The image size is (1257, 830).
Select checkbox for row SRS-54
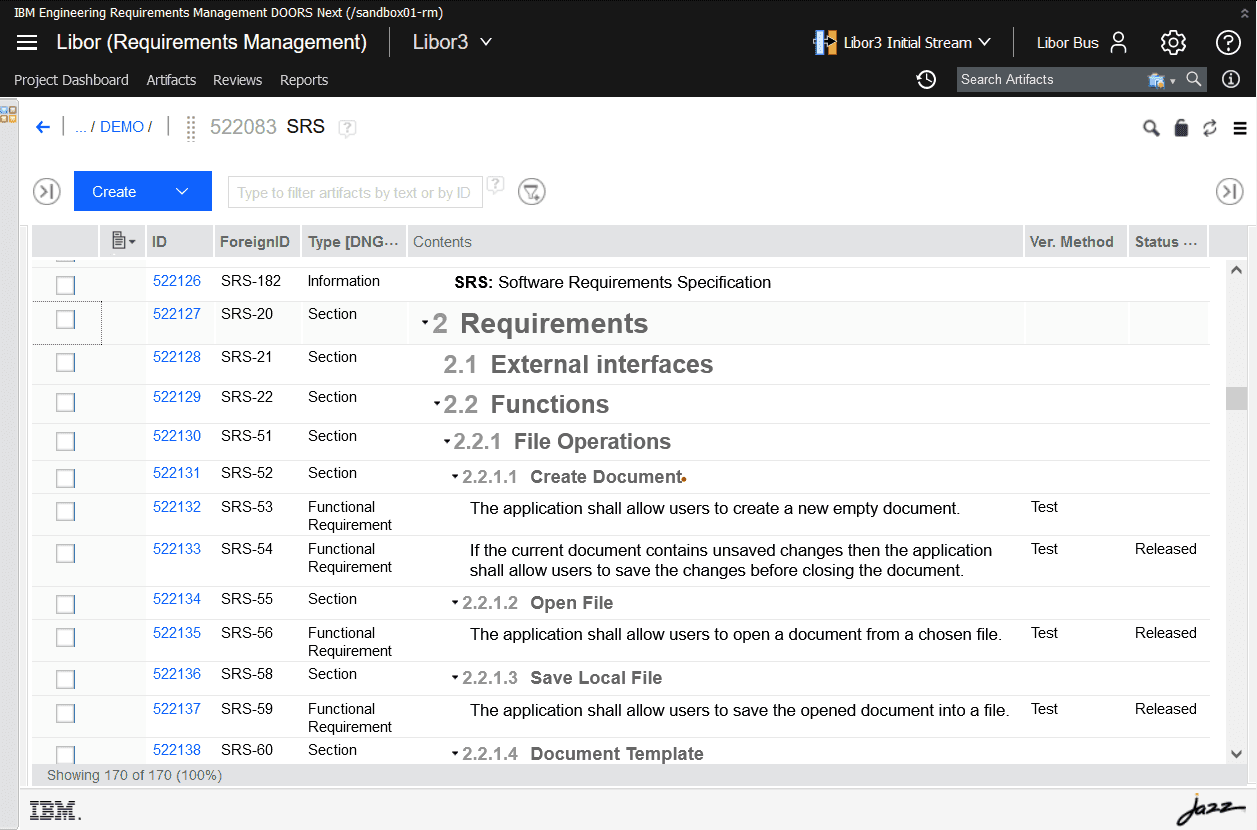point(65,553)
